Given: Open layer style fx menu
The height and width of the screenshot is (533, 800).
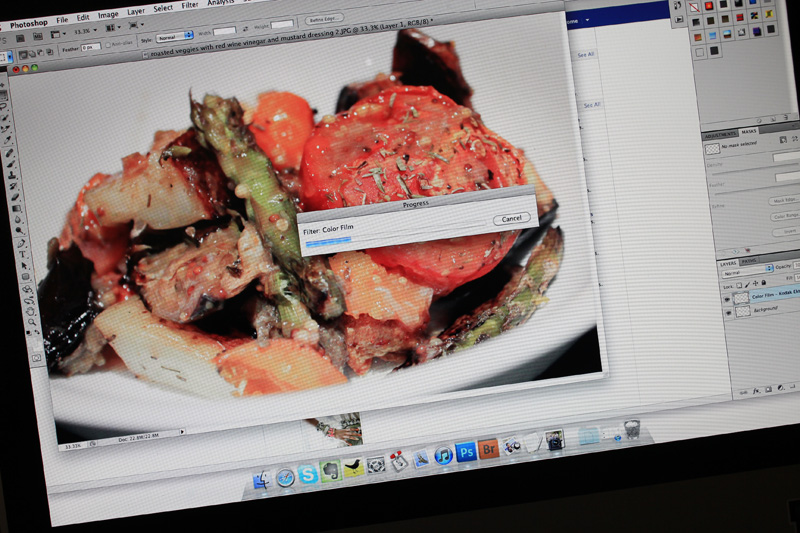Looking at the screenshot, I should click(x=756, y=391).
